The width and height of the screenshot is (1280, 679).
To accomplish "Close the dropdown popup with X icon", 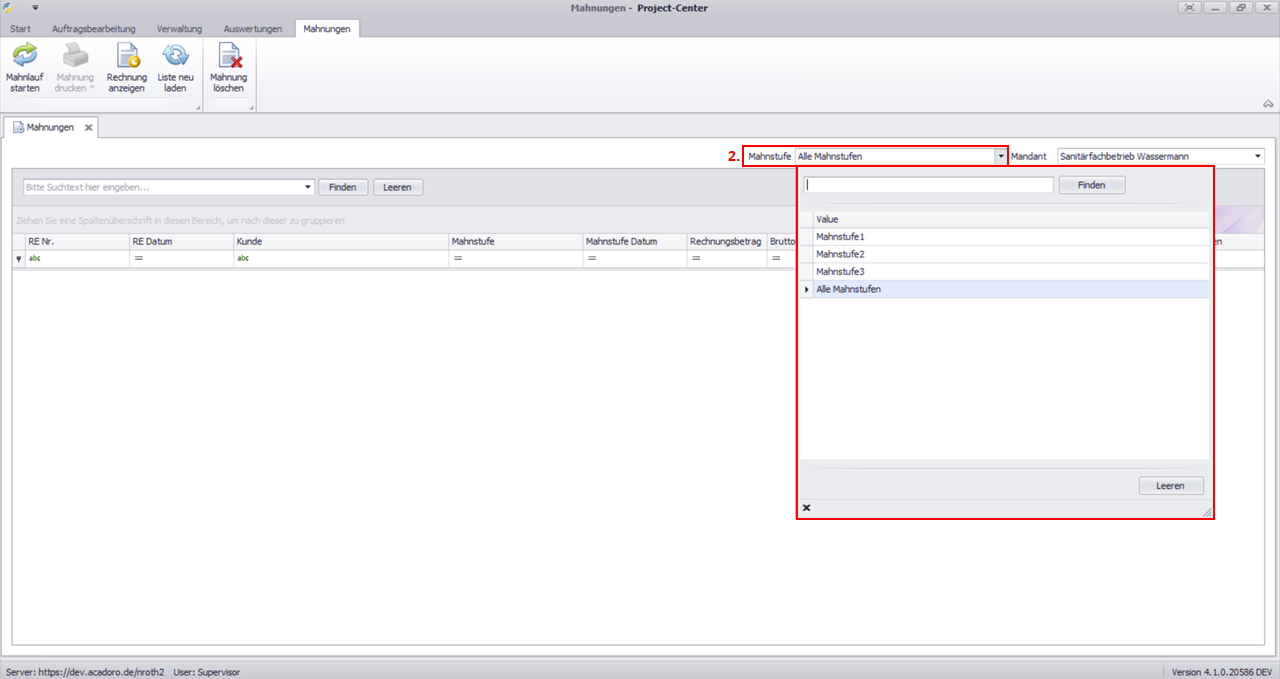I will point(807,508).
